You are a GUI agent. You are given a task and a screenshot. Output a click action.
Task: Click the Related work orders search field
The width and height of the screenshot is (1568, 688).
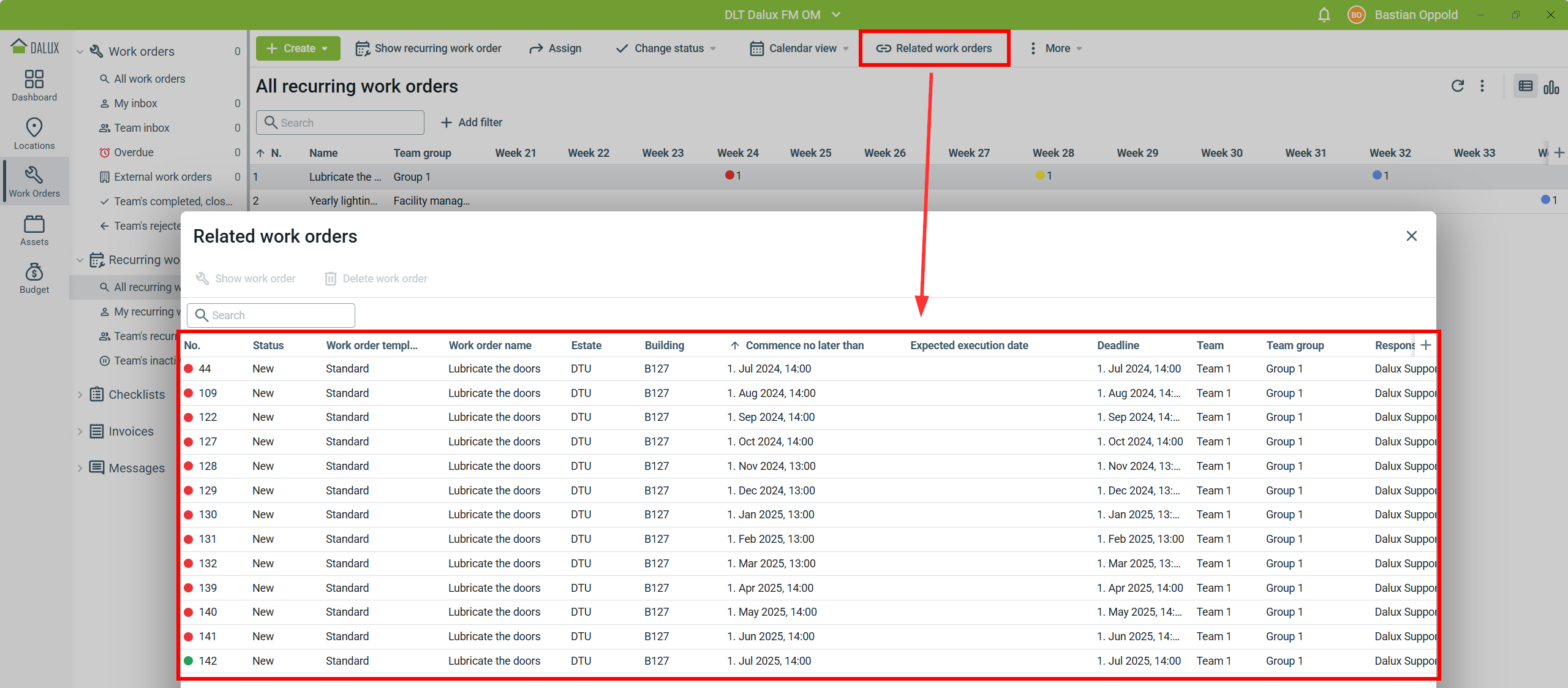tap(271, 316)
